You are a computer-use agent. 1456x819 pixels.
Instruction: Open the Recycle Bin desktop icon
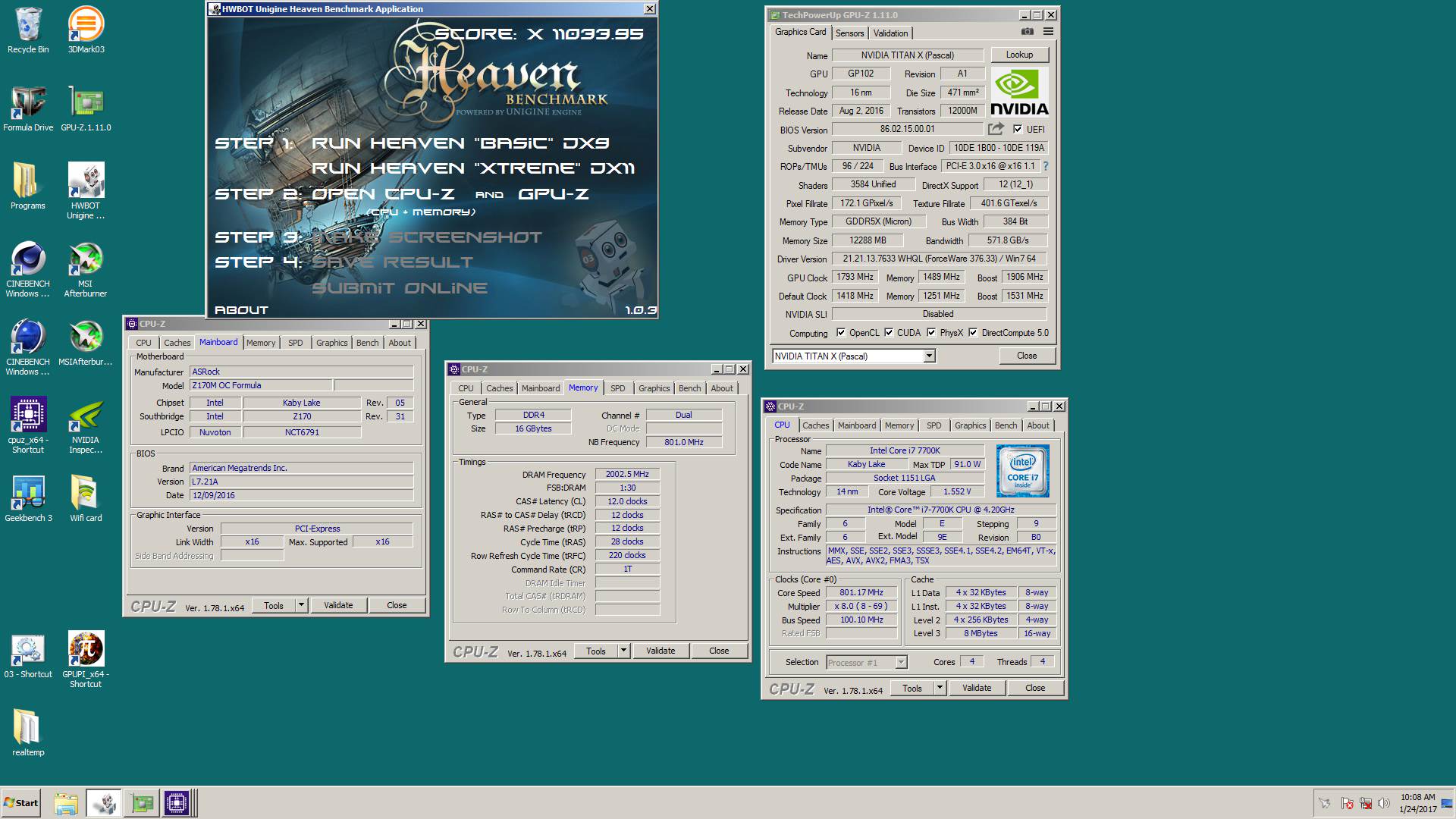point(28,30)
